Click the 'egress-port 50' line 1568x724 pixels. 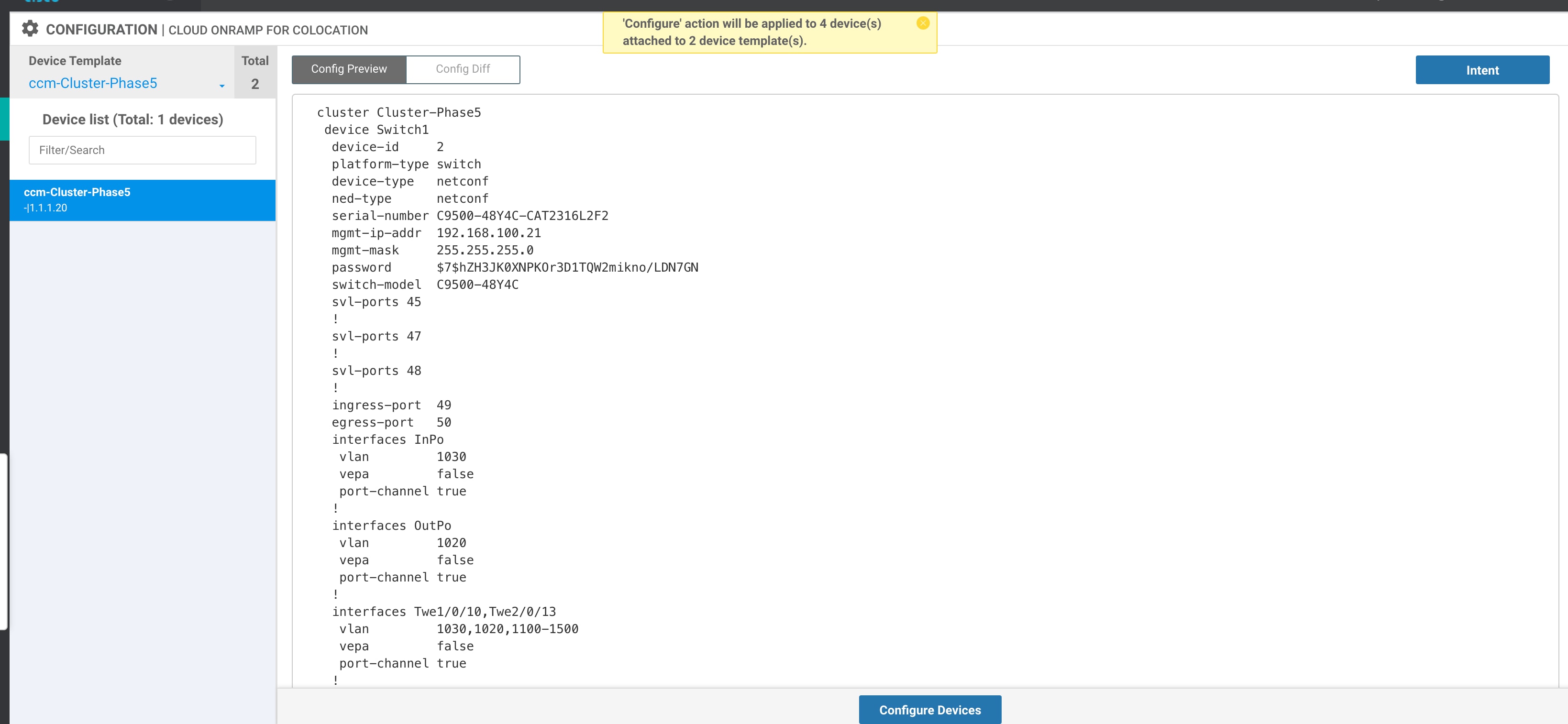pos(391,423)
